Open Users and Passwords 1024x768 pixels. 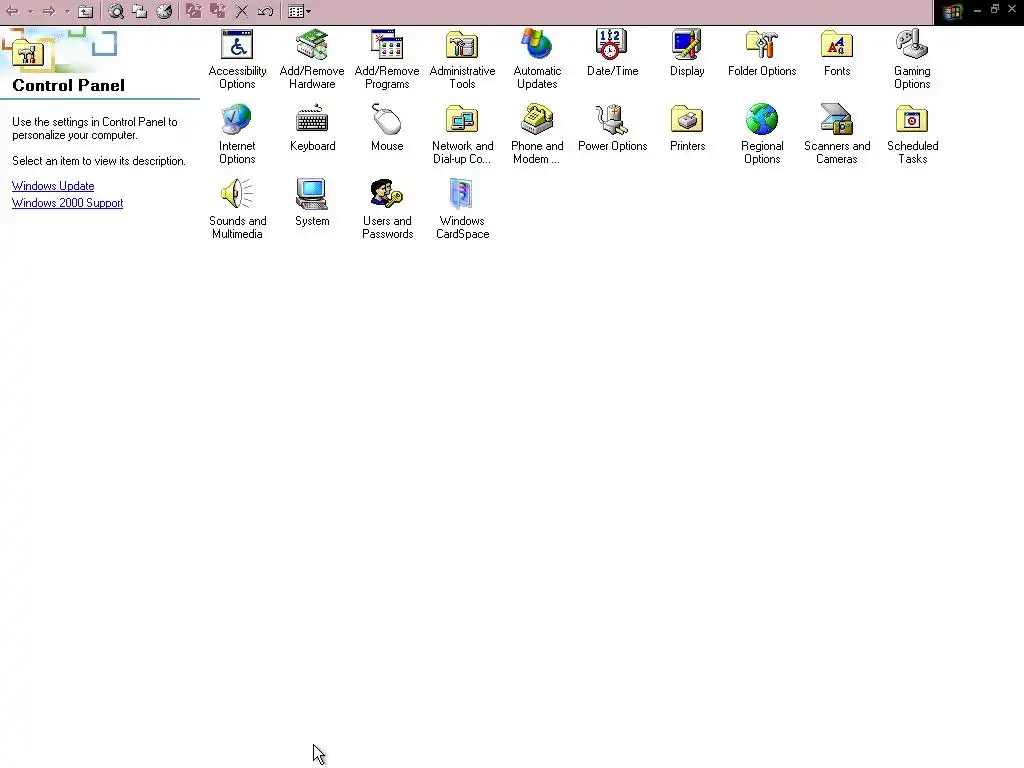(387, 209)
